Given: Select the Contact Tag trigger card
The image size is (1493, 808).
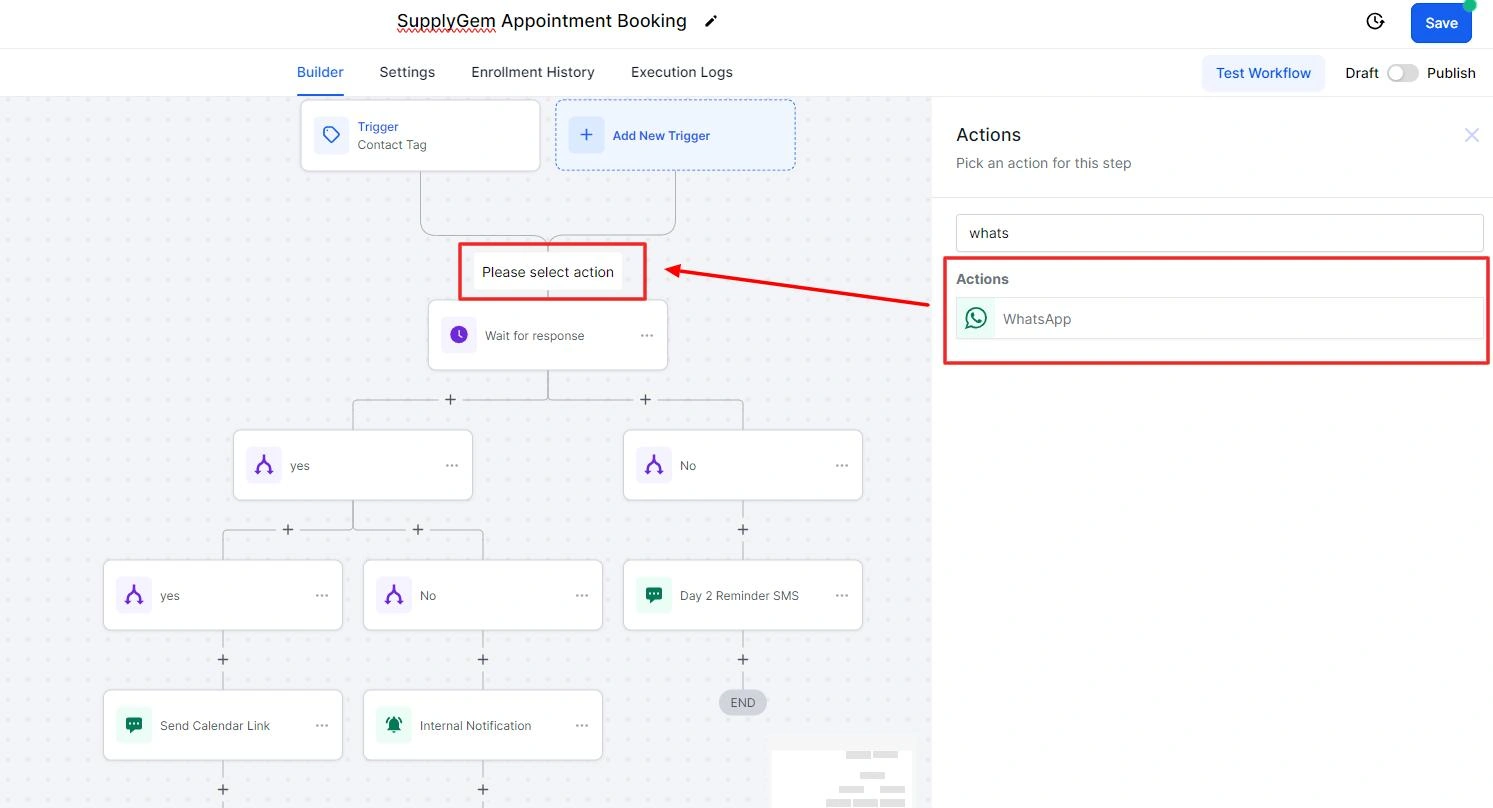Looking at the screenshot, I should (420, 135).
